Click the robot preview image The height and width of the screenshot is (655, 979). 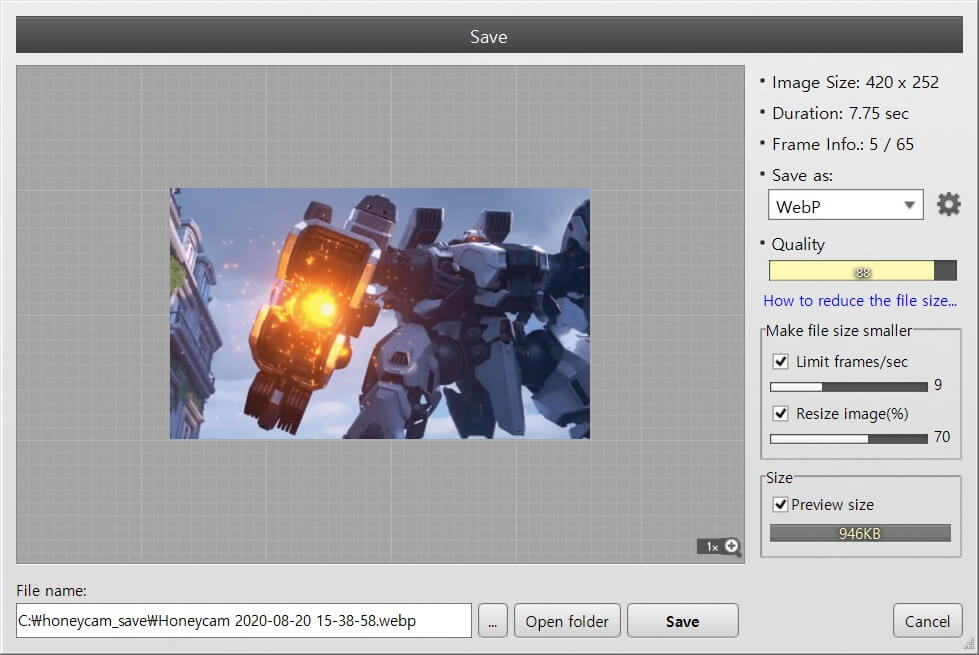379,313
